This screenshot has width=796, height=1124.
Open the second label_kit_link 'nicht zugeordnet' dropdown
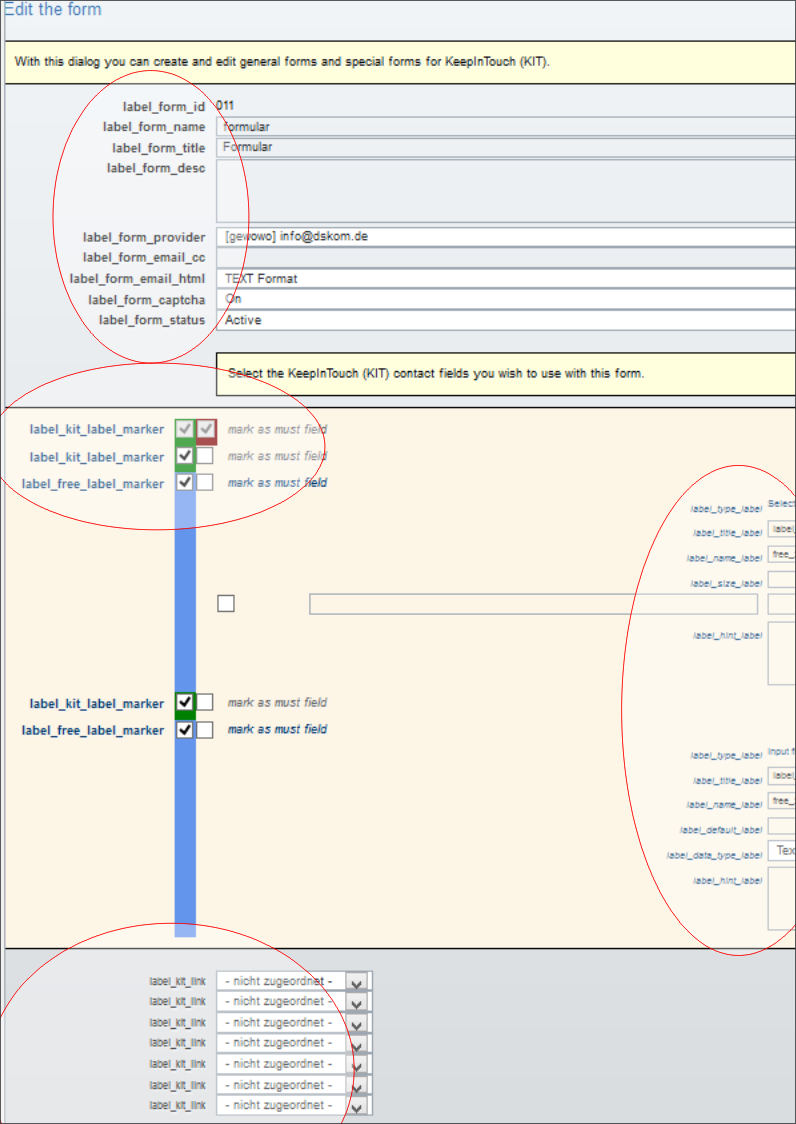(x=294, y=1001)
